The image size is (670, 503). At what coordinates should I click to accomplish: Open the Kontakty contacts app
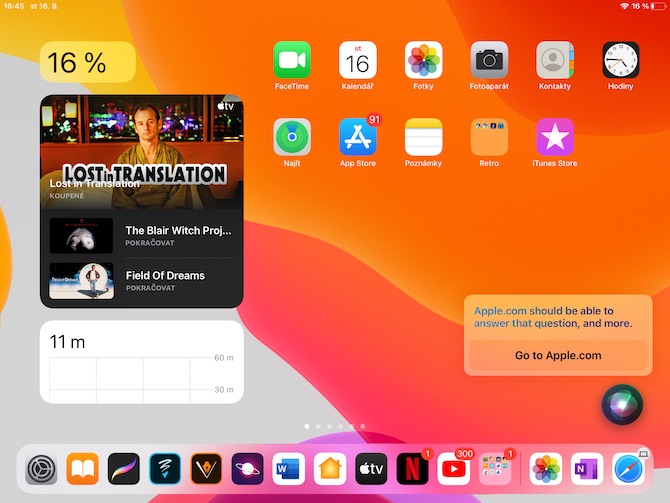tap(555, 60)
